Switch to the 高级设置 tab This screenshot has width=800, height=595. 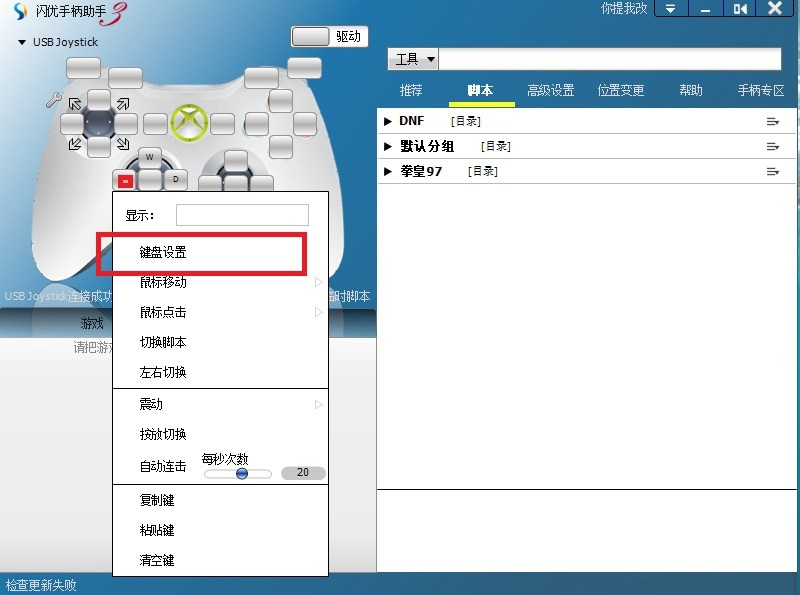[551, 90]
